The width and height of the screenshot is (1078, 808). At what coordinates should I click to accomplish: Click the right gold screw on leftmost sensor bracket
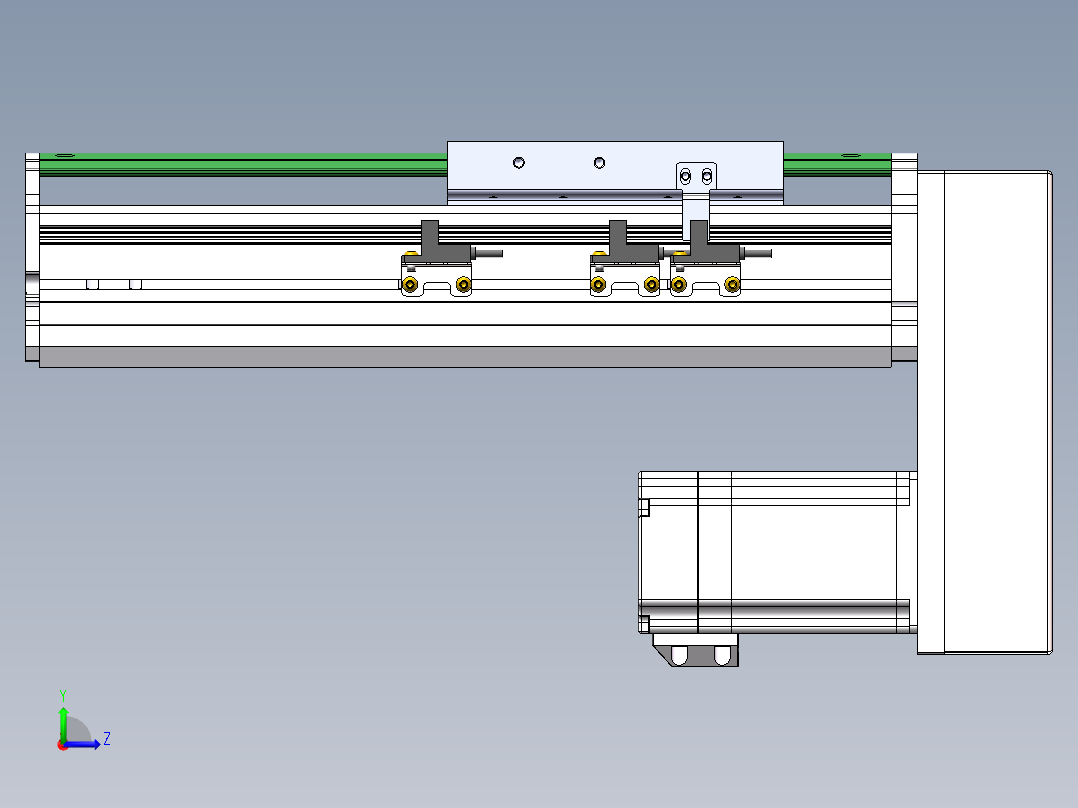(462, 286)
